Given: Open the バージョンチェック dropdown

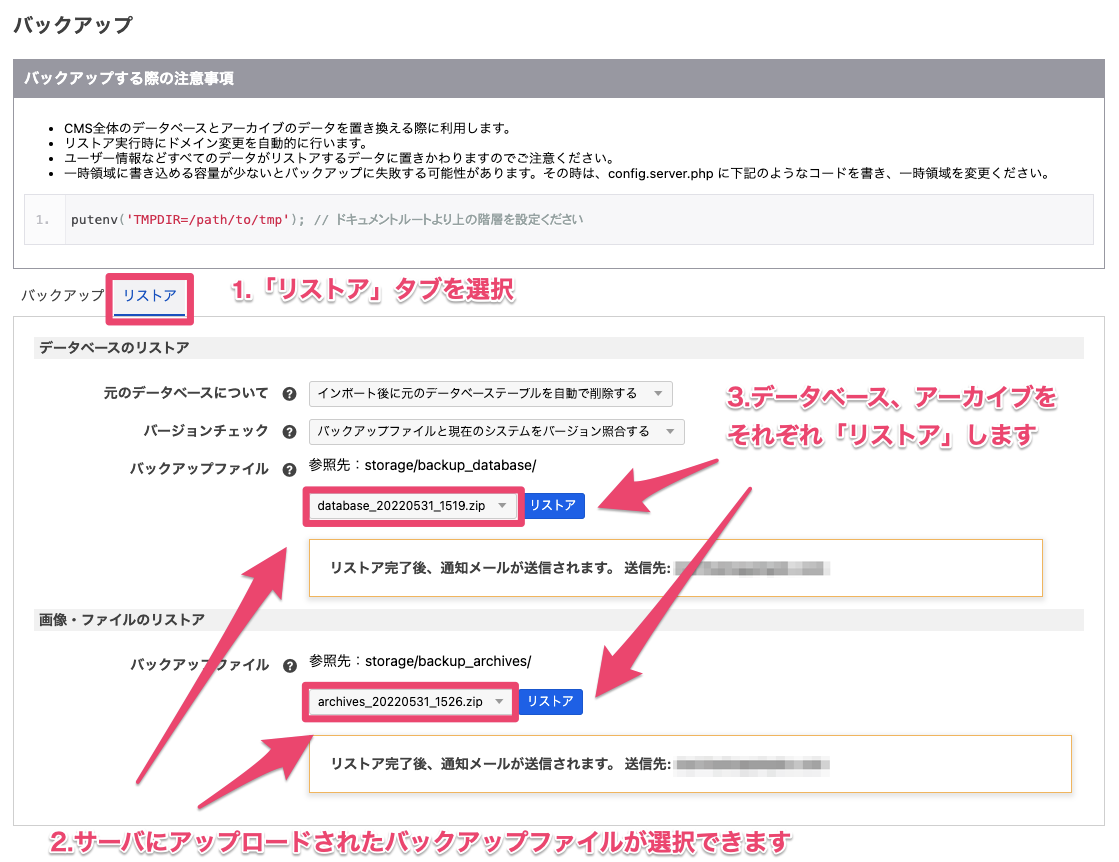Looking at the screenshot, I should [496, 432].
